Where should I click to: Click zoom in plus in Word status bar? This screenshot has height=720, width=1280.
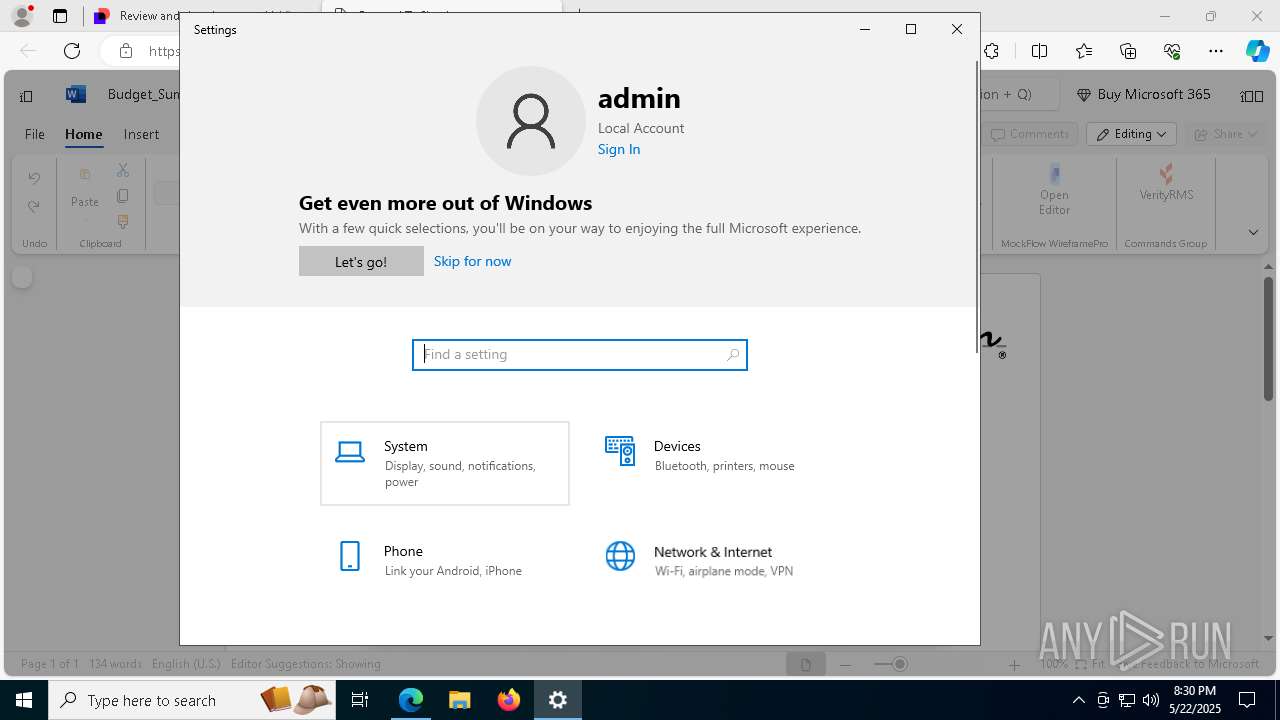[1014, 664]
